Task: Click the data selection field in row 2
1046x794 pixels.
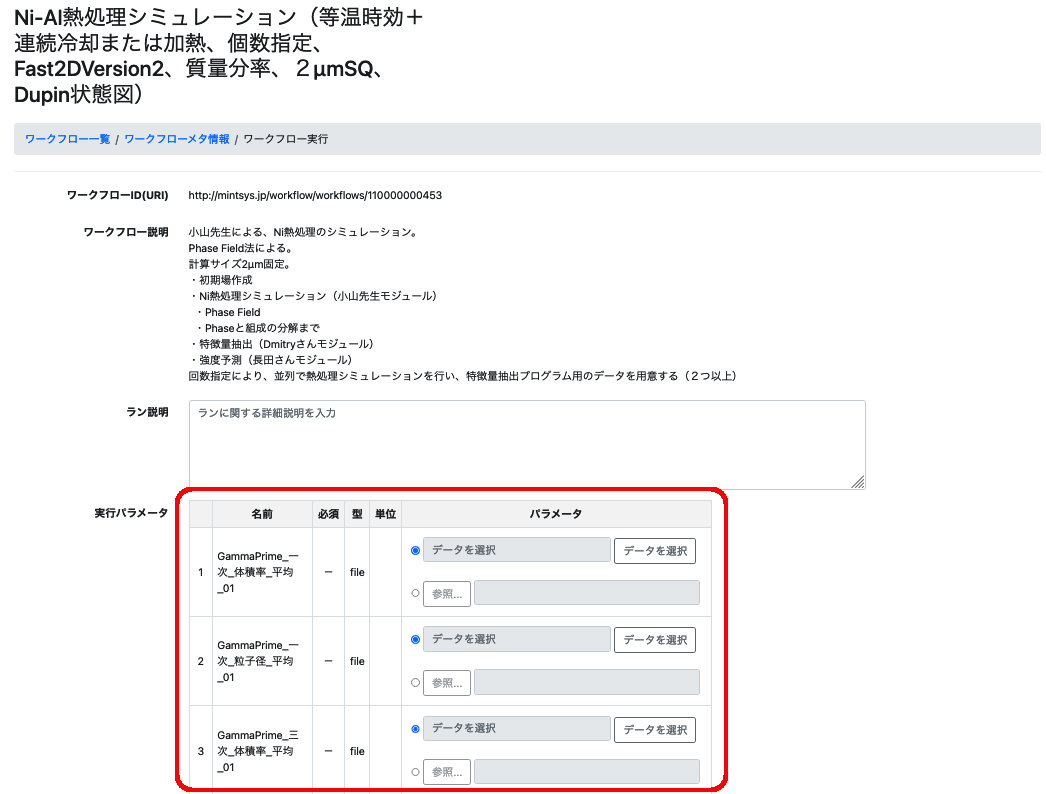Action: (517, 639)
